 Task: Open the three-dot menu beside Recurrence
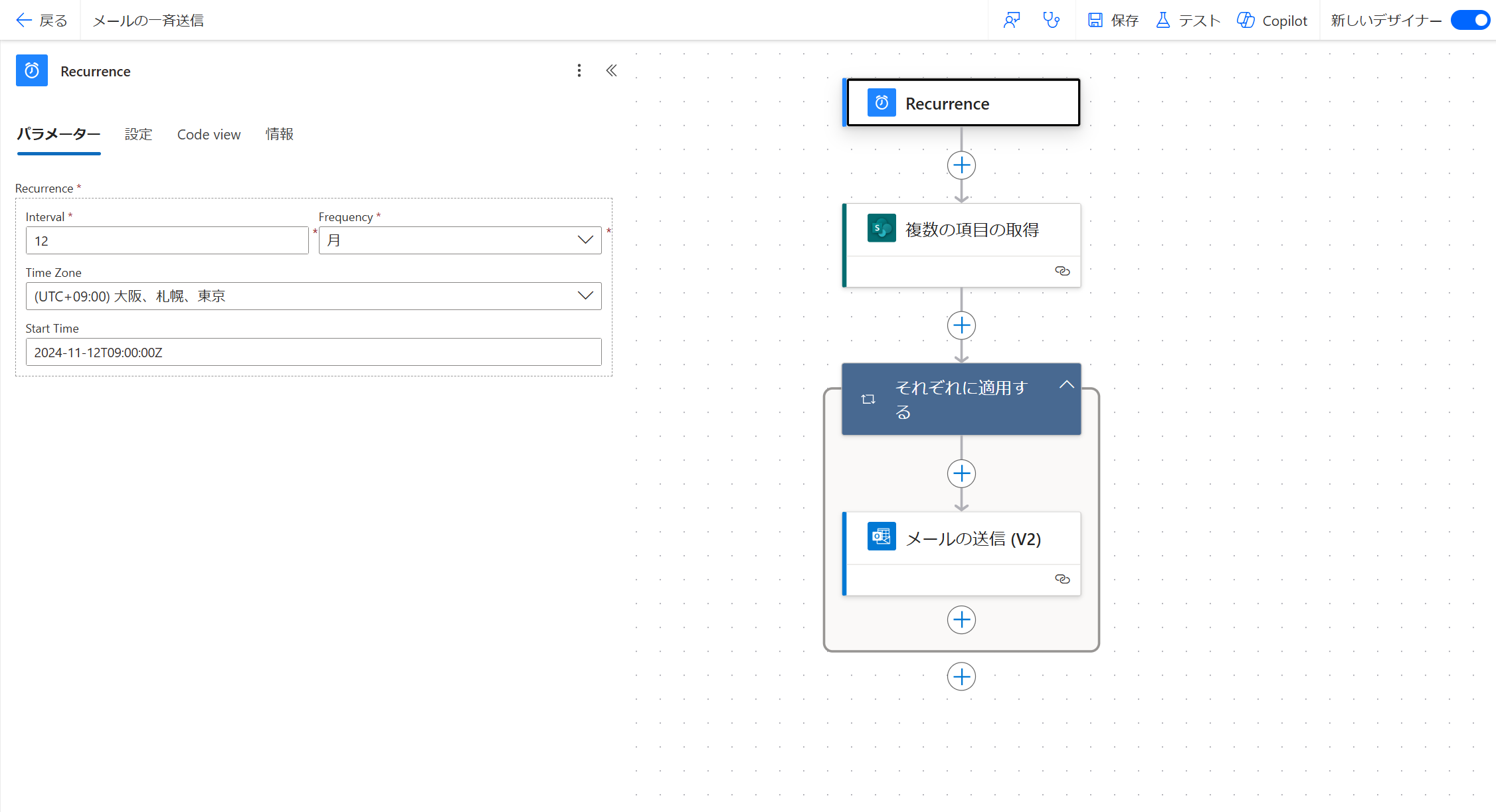tap(579, 70)
